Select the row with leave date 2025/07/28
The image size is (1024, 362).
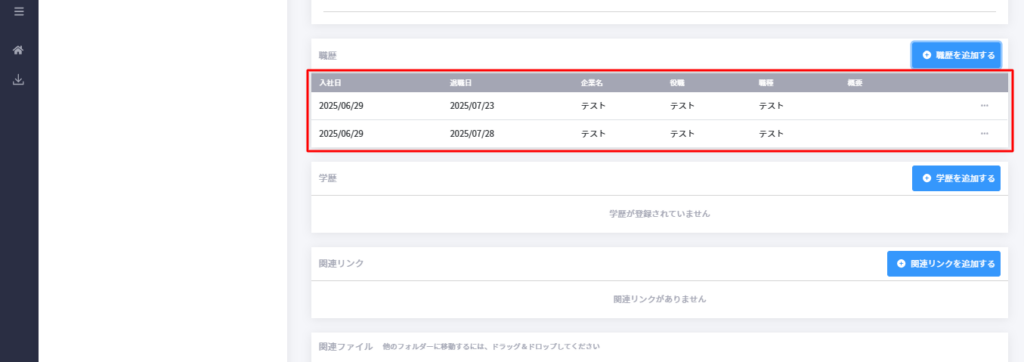click(660, 134)
